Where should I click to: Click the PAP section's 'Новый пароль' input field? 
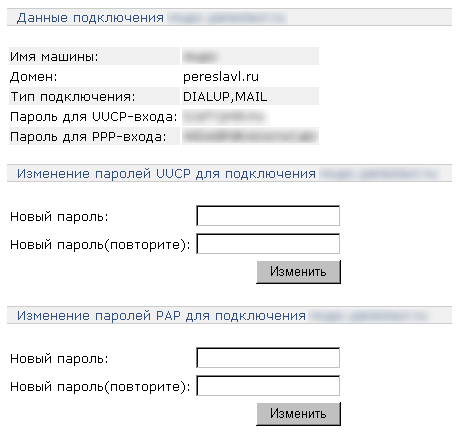coord(268,358)
